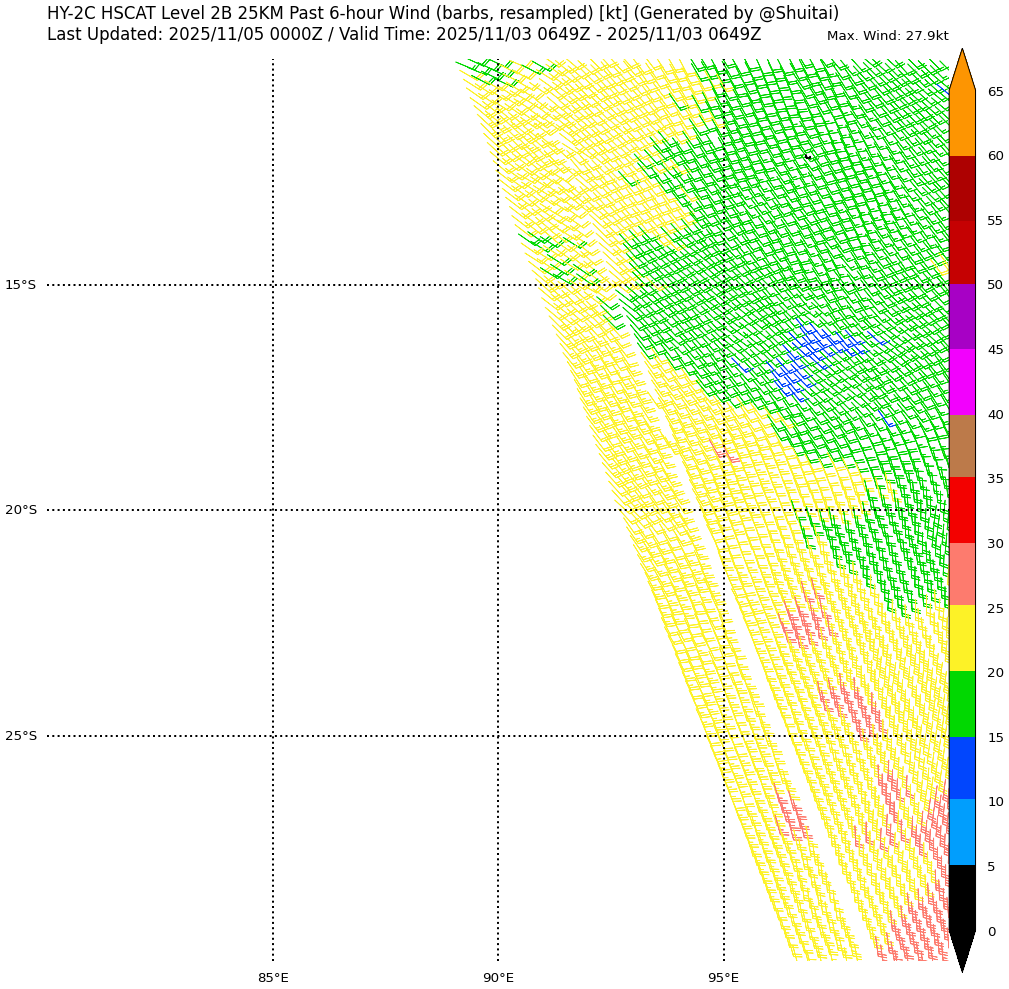This screenshot has width=1009, height=989.
Task: Select the 95°E longitude axis label
Action: point(724,977)
